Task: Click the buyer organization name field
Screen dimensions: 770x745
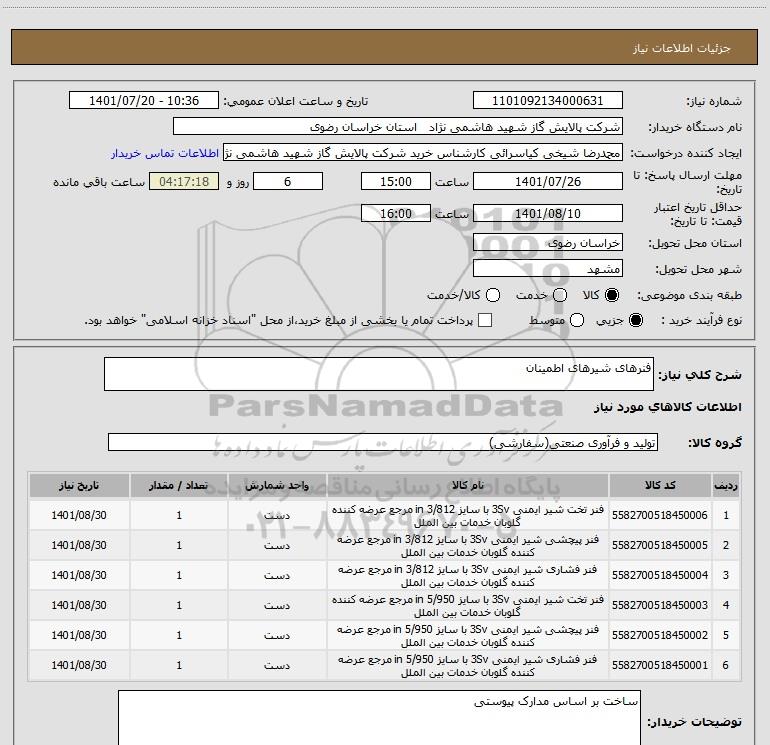Action: [x=398, y=127]
